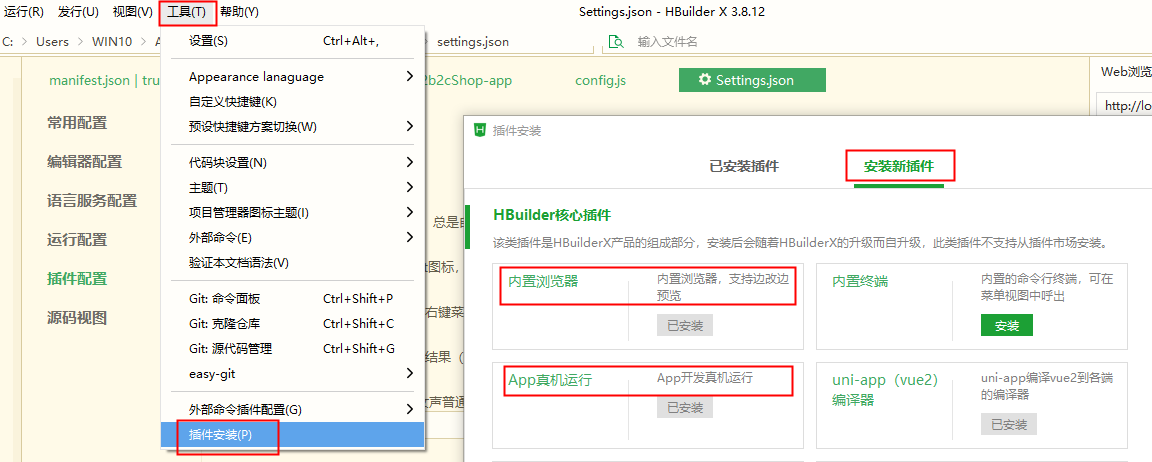Open 常用配置 settings section
The height and width of the screenshot is (462, 1152).
[76, 123]
